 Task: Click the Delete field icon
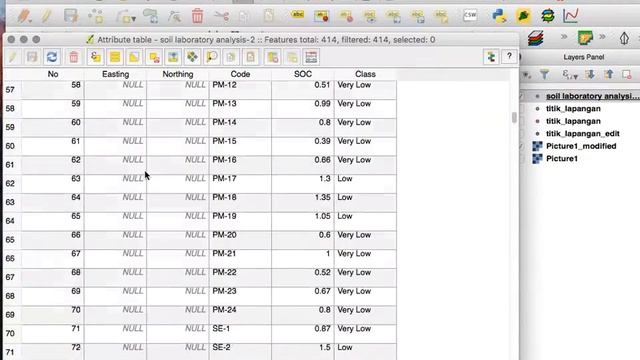(272, 57)
